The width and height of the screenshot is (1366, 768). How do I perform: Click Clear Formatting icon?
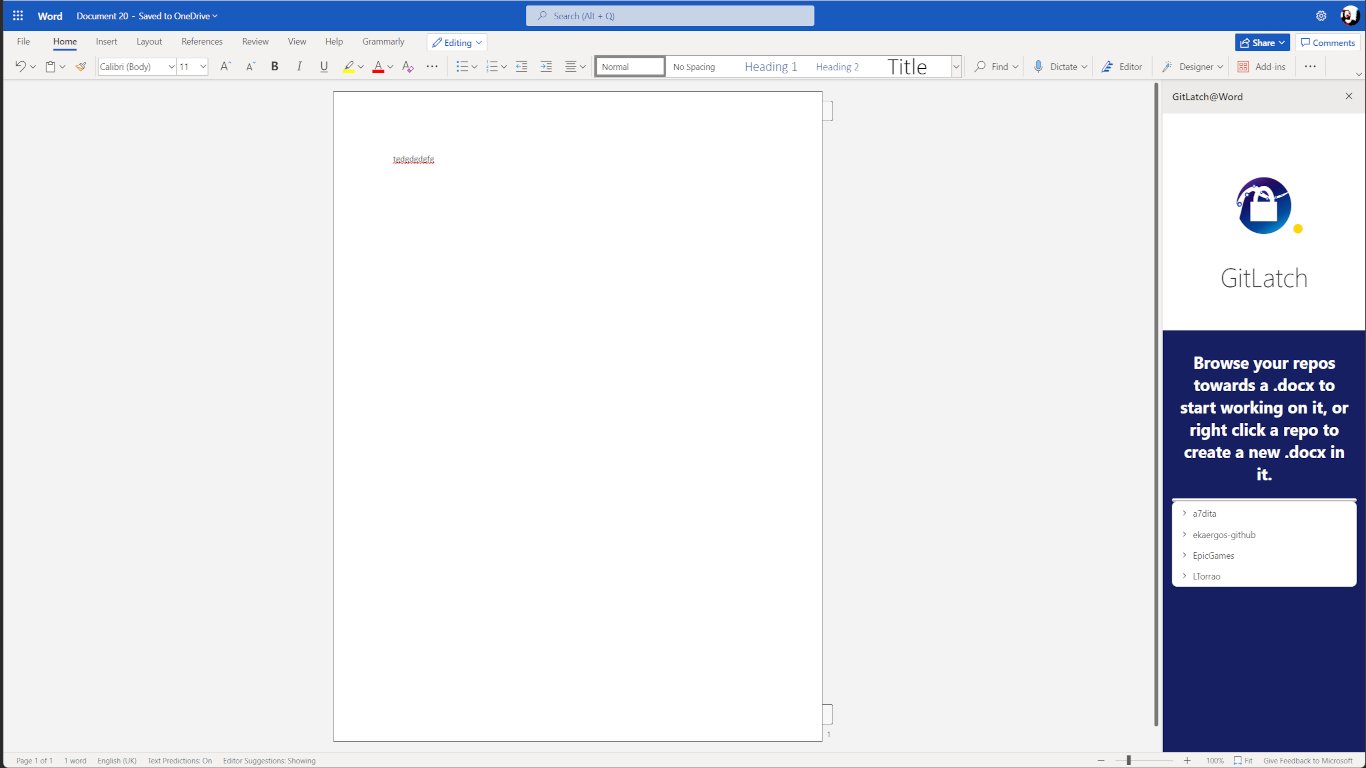(x=407, y=67)
